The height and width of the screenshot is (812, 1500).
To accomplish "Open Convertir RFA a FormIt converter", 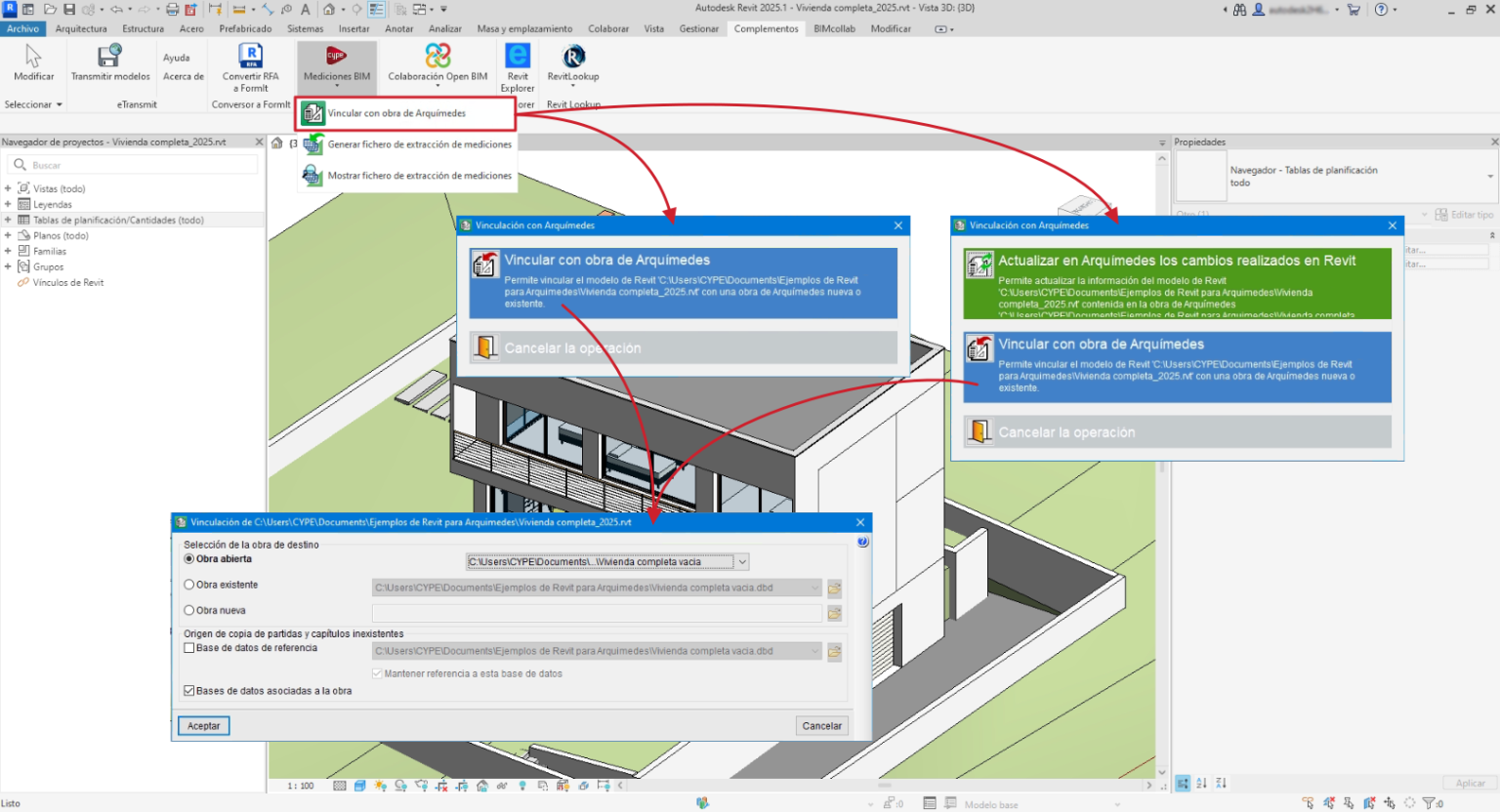I will (249, 68).
